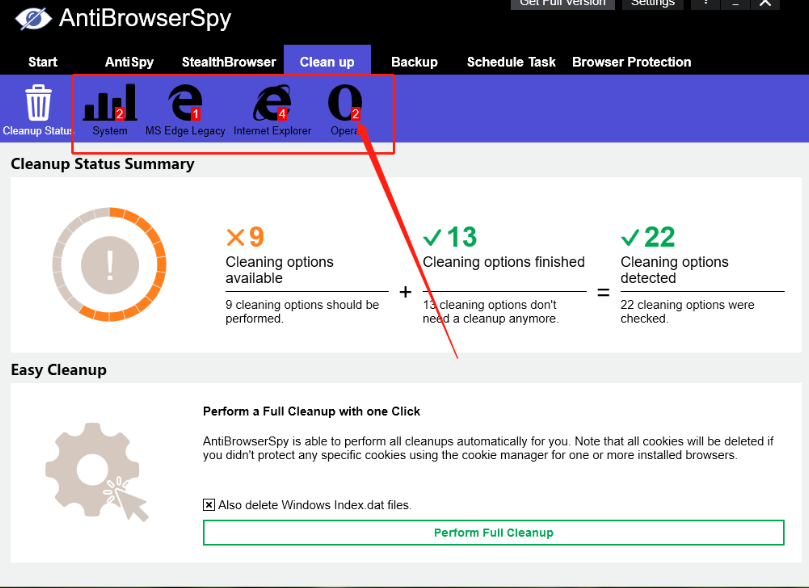
Task: Click the Easy Cleanup heading
Action: pos(59,370)
